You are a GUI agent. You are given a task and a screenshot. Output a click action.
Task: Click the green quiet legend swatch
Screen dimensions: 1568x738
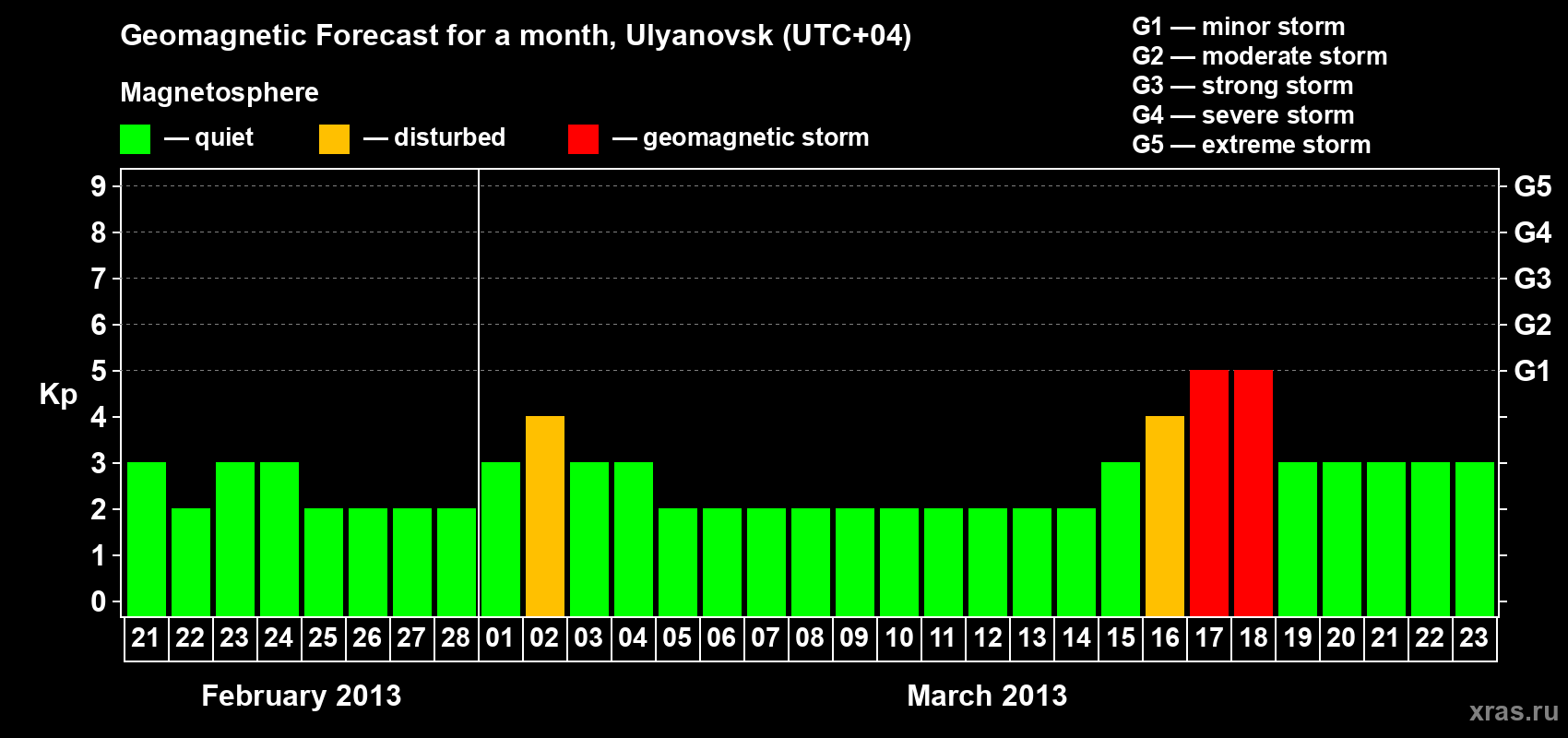pos(135,139)
